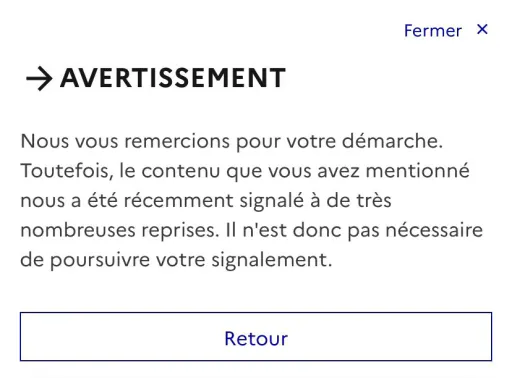Screen dimensions: 512x378
Task: Click the X close icon
Action: pos(482,29)
